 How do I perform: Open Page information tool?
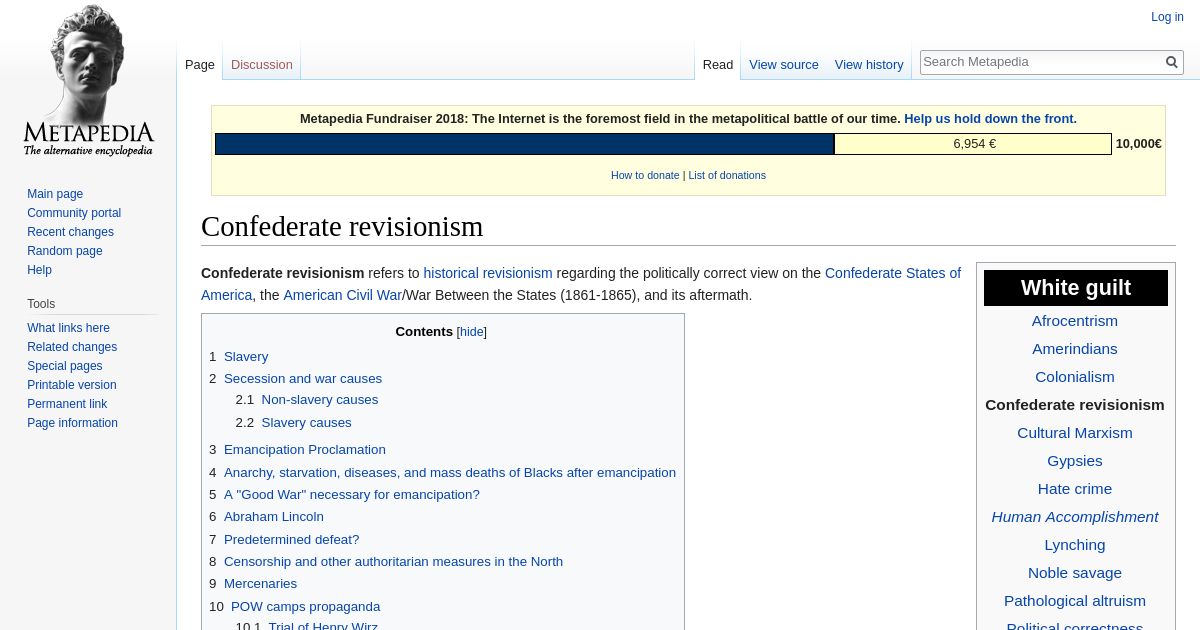[72, 423]
